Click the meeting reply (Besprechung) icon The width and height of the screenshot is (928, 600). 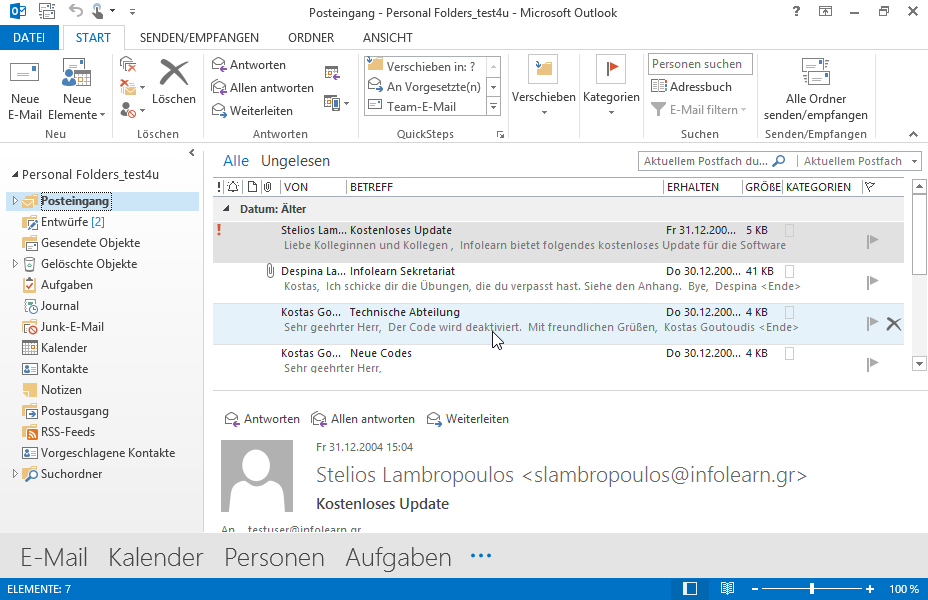332,73
